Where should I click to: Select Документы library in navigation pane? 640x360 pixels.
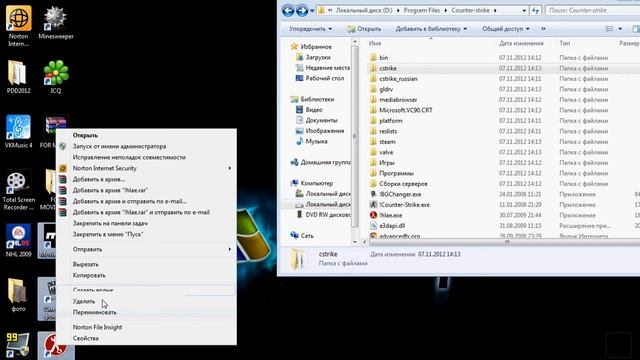pos(317,120)
